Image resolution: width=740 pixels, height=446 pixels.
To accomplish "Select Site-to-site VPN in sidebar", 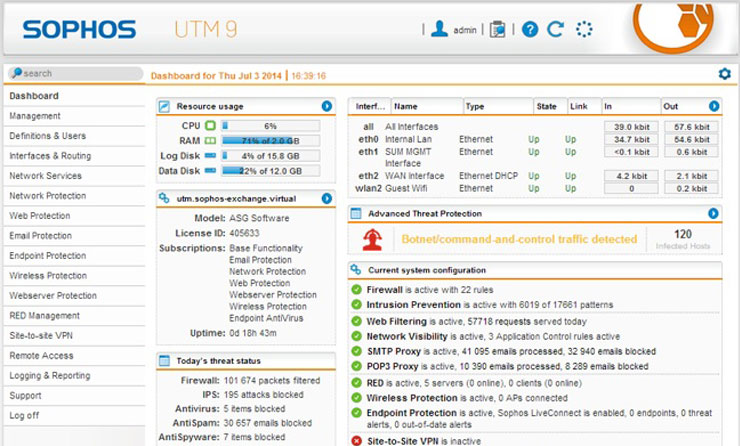I will 74,336.
